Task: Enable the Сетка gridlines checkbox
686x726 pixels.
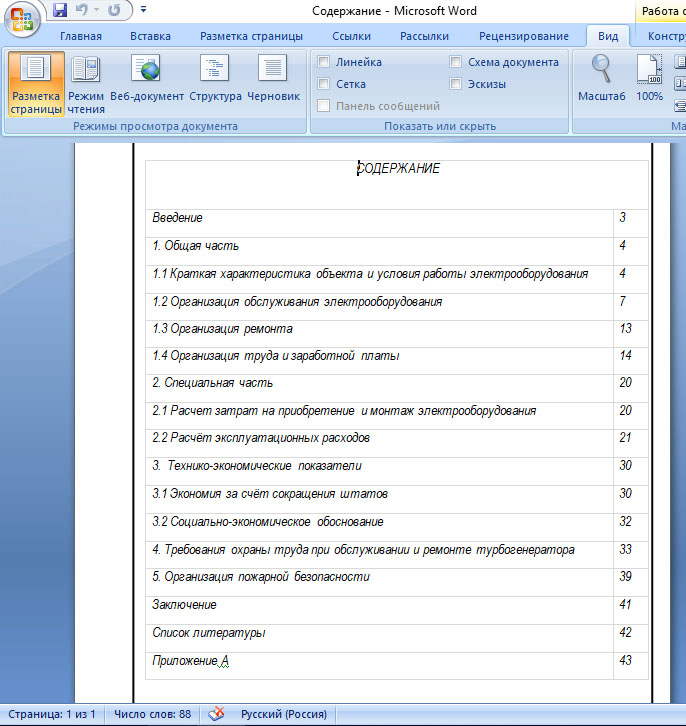Action: pos(324,84)
